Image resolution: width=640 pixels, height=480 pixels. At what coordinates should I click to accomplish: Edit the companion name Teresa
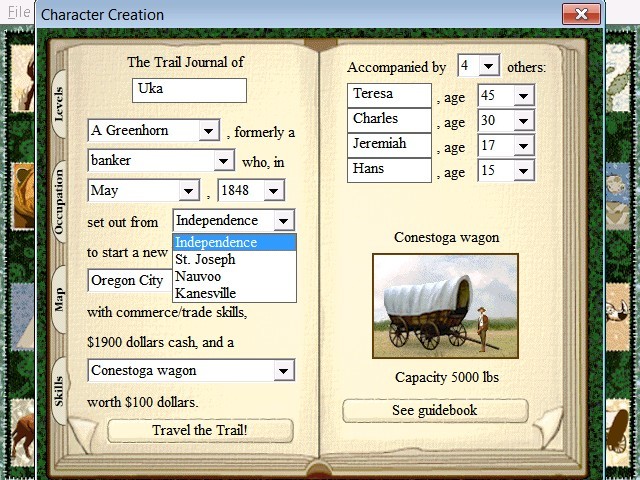[389, 95]
